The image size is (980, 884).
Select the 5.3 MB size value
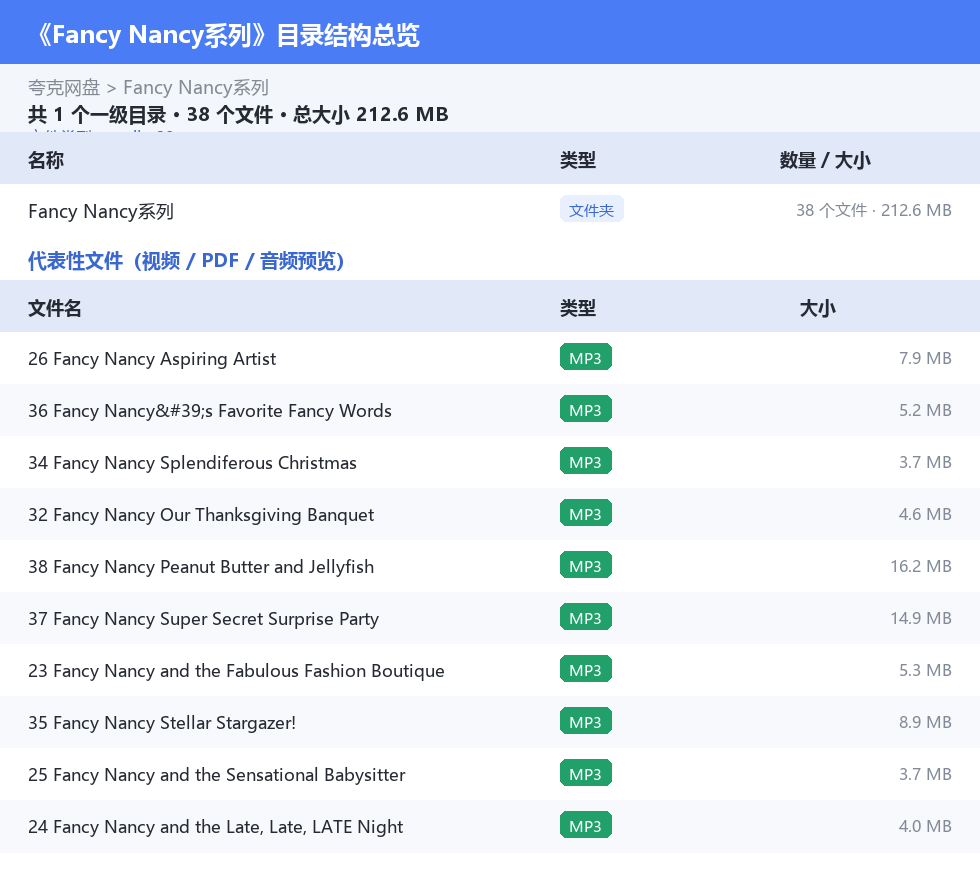point(925,670)
